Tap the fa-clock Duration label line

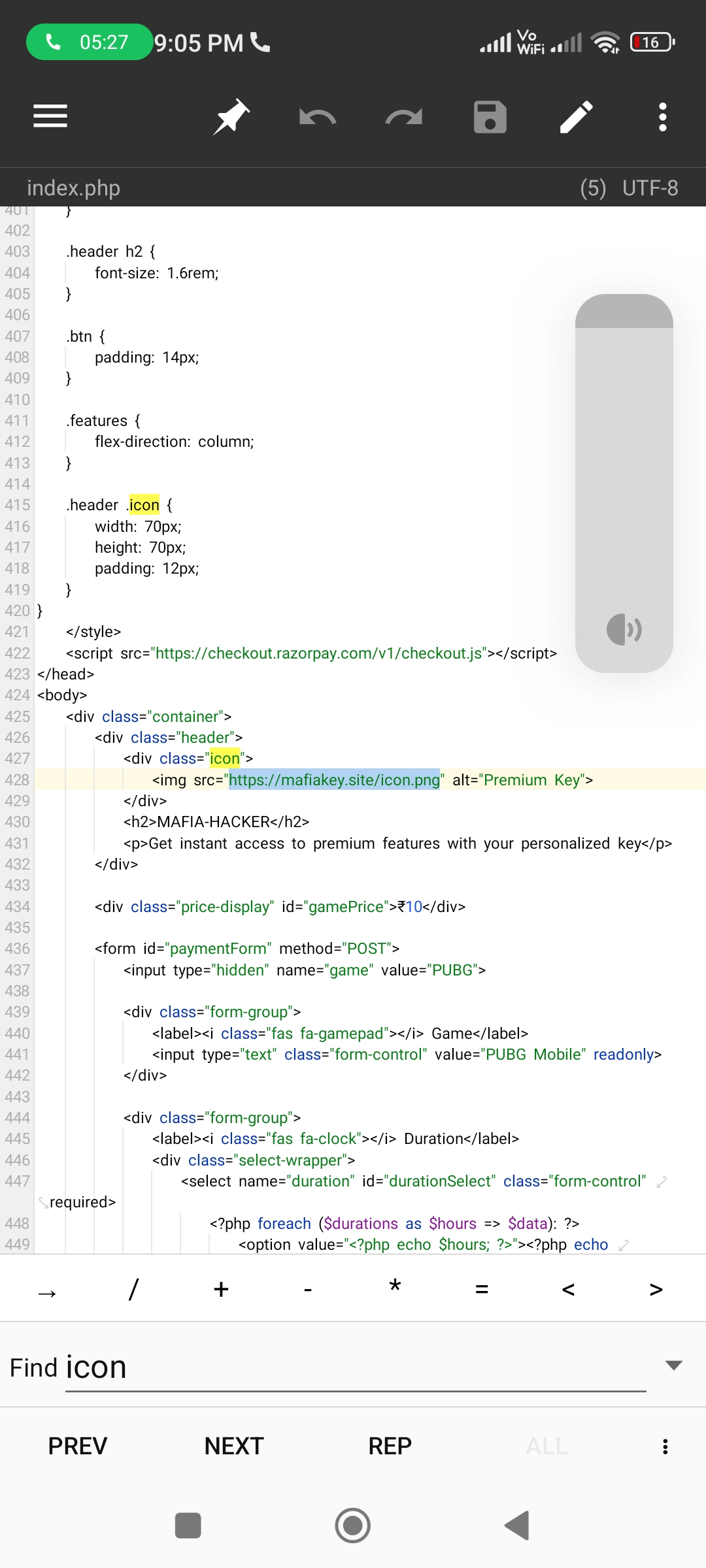(335, 1139)
